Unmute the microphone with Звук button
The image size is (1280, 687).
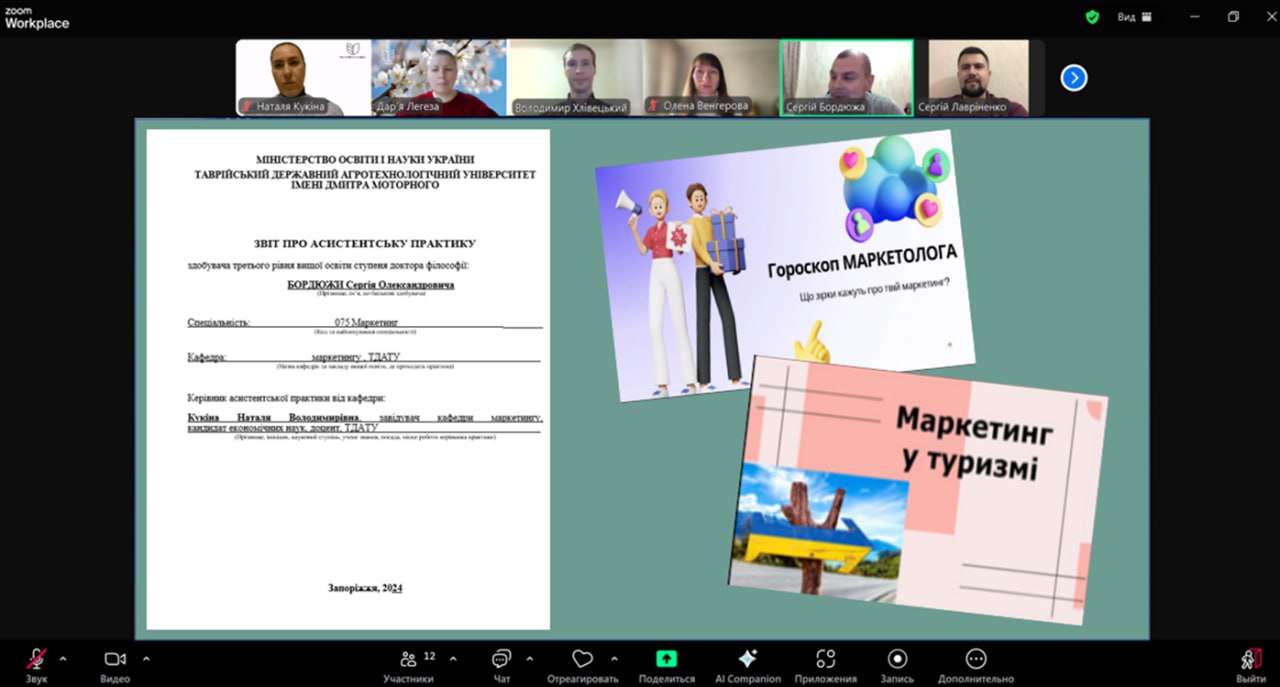pyautogui.click(x=36, y=660)
